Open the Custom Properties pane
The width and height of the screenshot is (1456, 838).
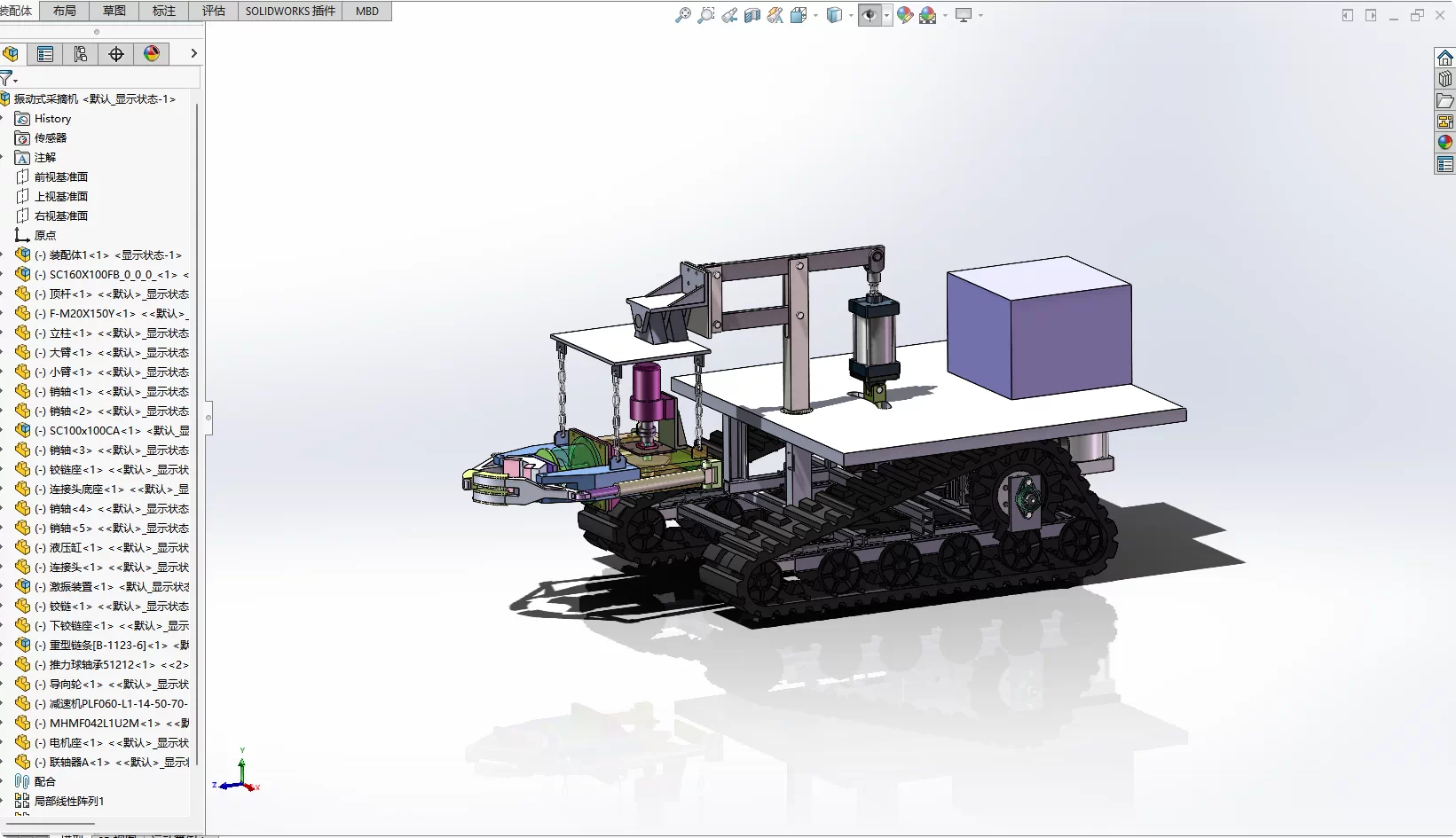click(1444, 164)
